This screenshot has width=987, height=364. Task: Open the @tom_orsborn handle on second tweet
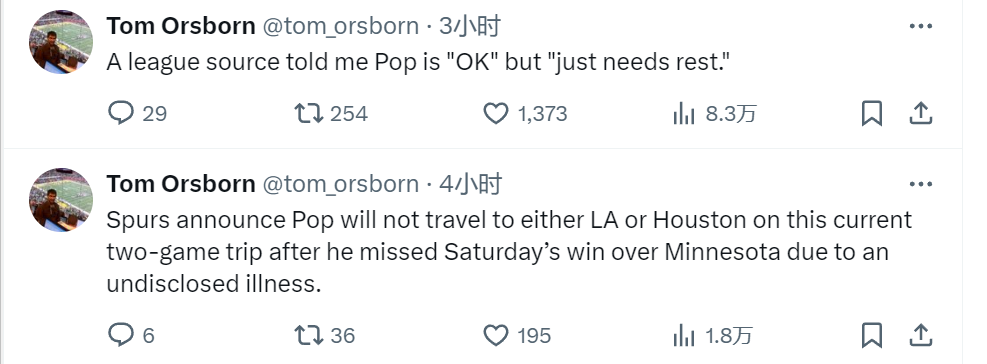341,185
